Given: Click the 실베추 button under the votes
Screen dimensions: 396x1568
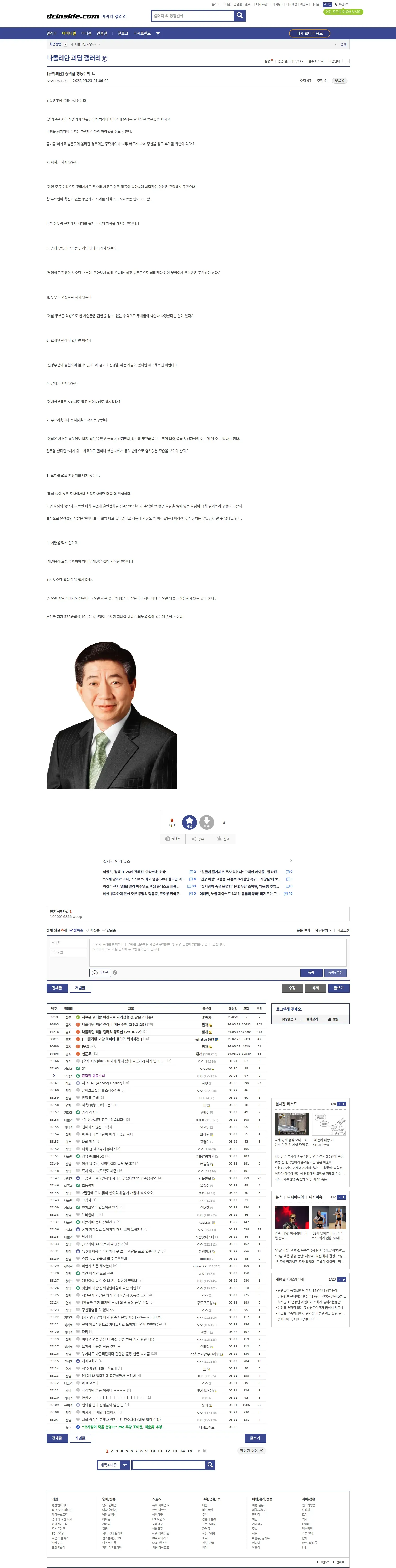Looking at the screenshot, I should [x=174, y=839].
